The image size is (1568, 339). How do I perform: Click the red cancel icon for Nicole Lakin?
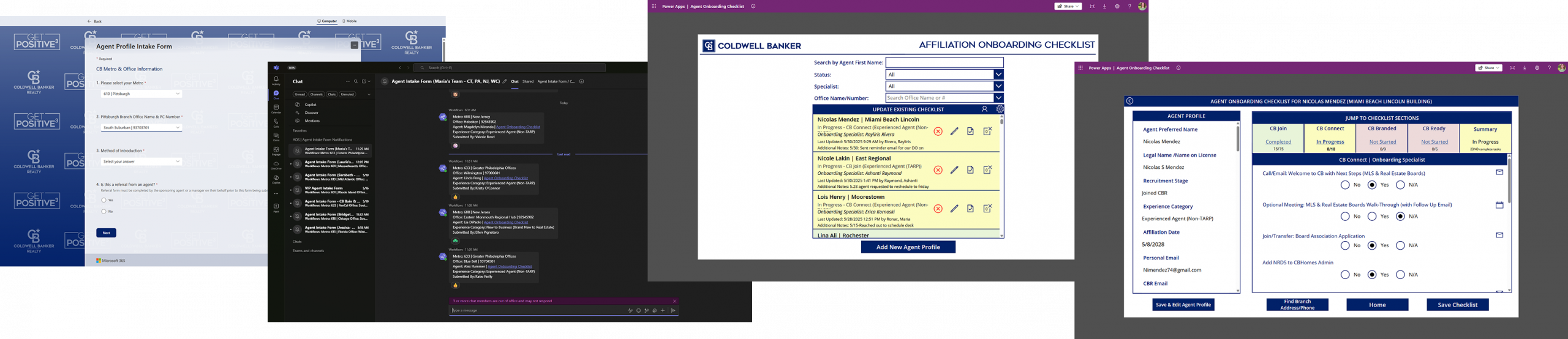[x=938, y=170]
